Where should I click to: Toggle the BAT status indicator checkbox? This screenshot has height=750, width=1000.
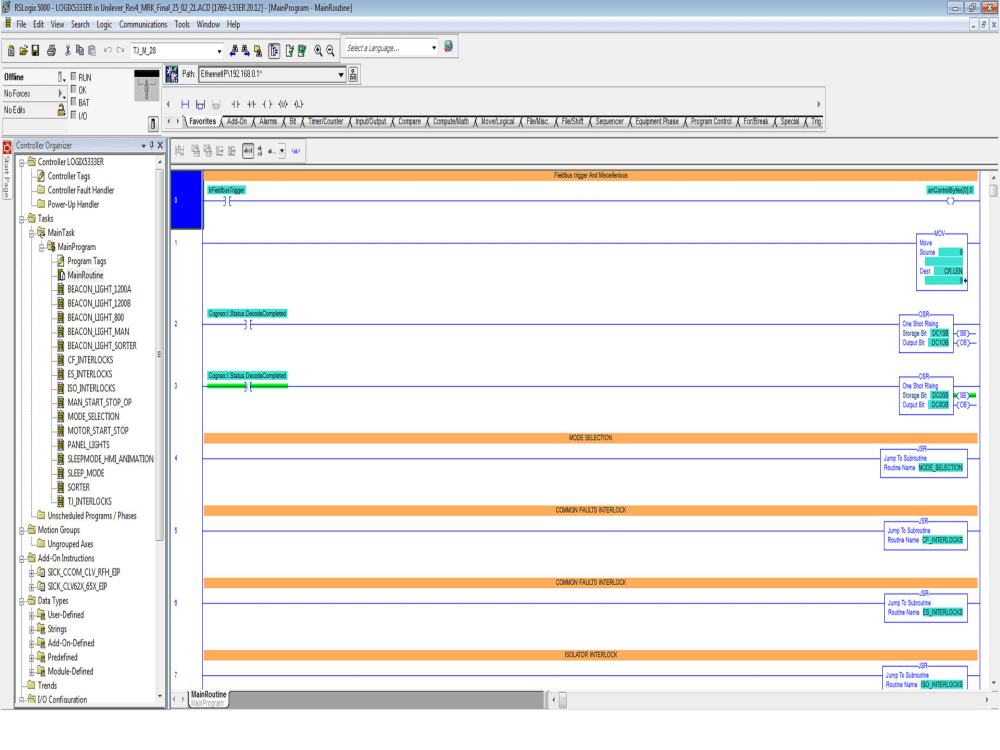(72, 102)
